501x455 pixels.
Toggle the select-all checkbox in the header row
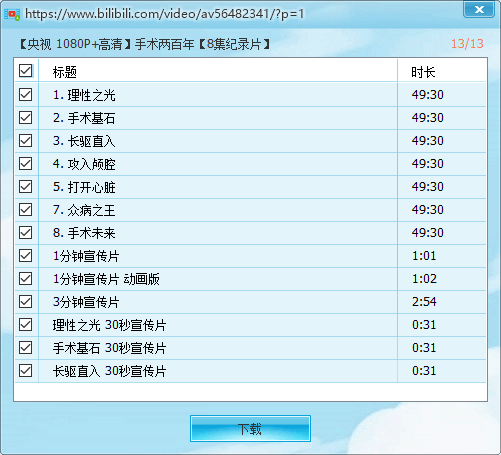tap(26, 71)
